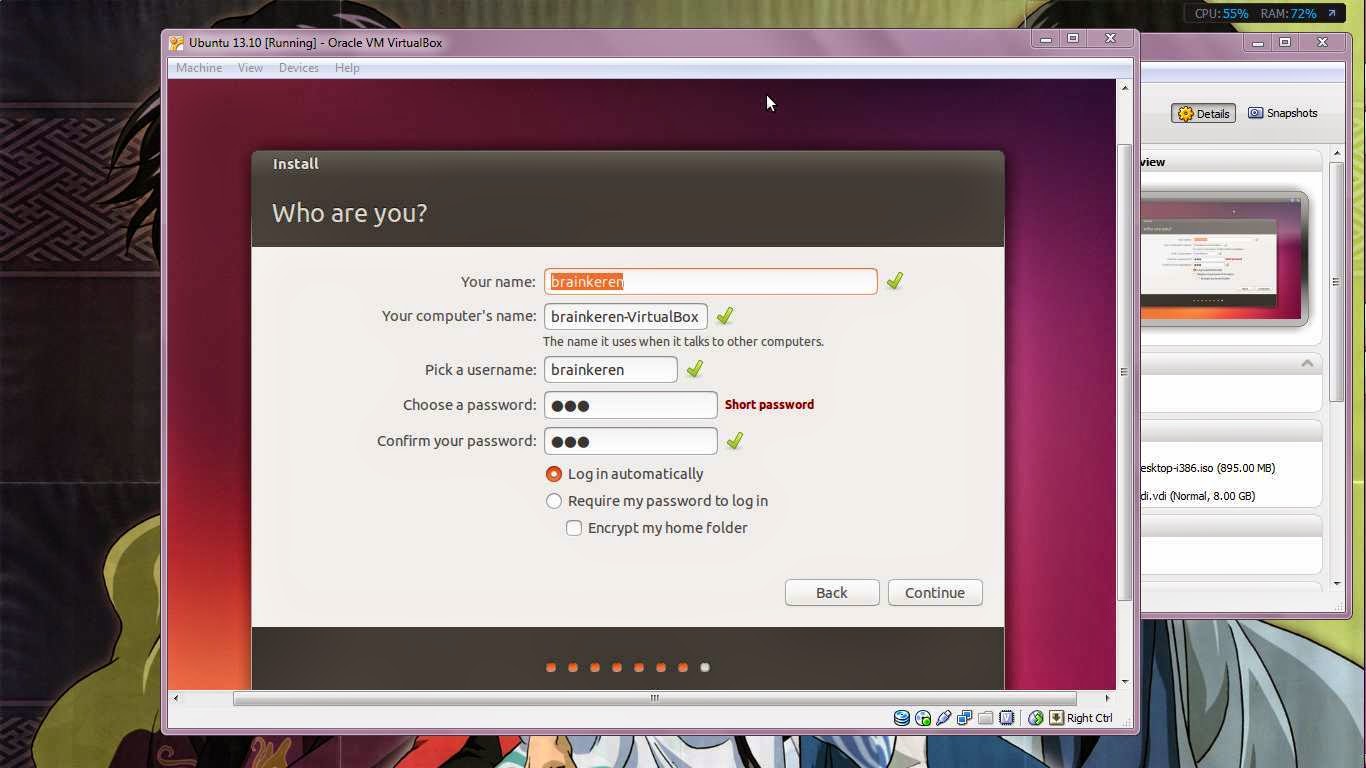1366x768 pixels.
Task: Click the horizontal scrollbar left arrow
Action: (176, 698)
